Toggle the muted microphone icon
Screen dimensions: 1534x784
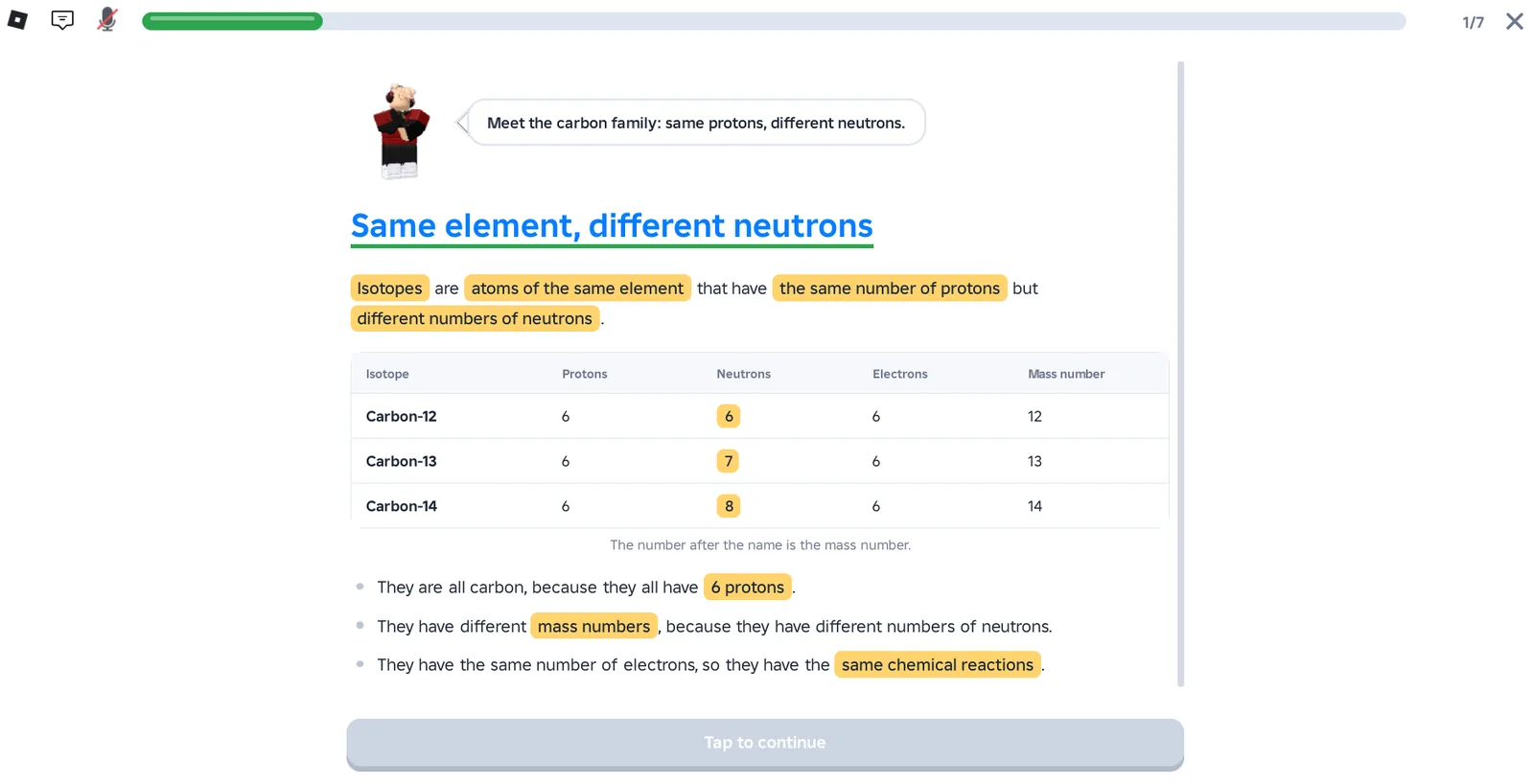107,19
